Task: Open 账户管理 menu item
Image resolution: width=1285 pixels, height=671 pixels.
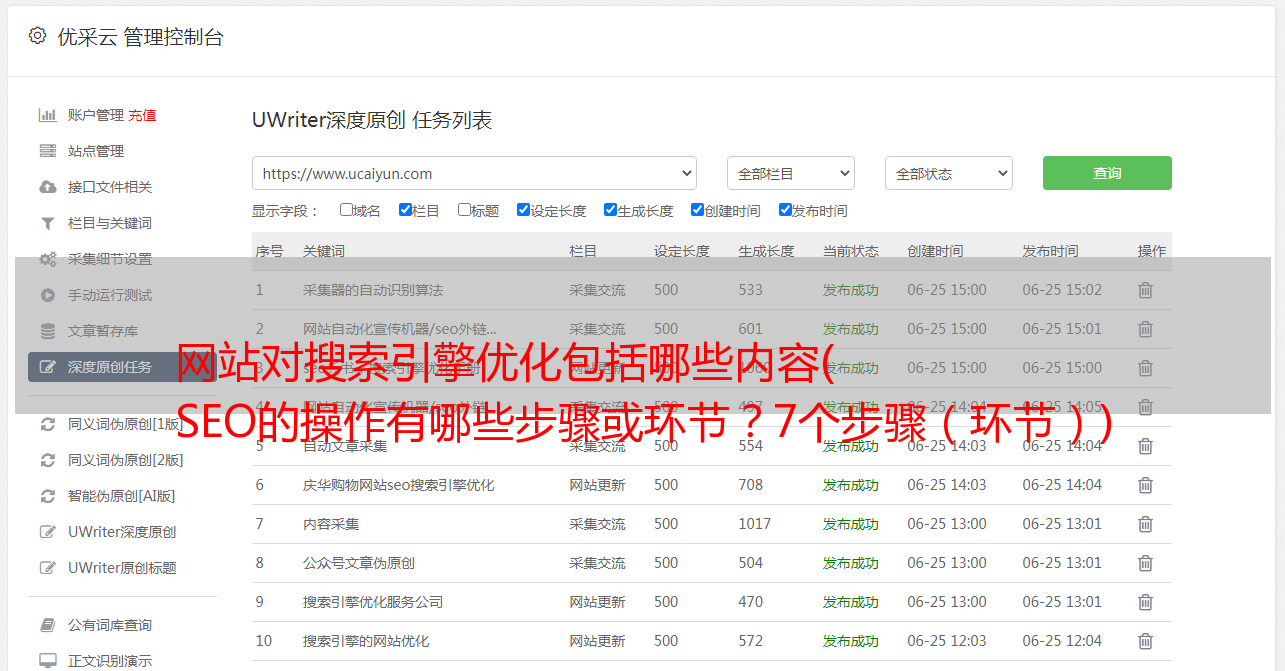Action: (x=96, y=115)
